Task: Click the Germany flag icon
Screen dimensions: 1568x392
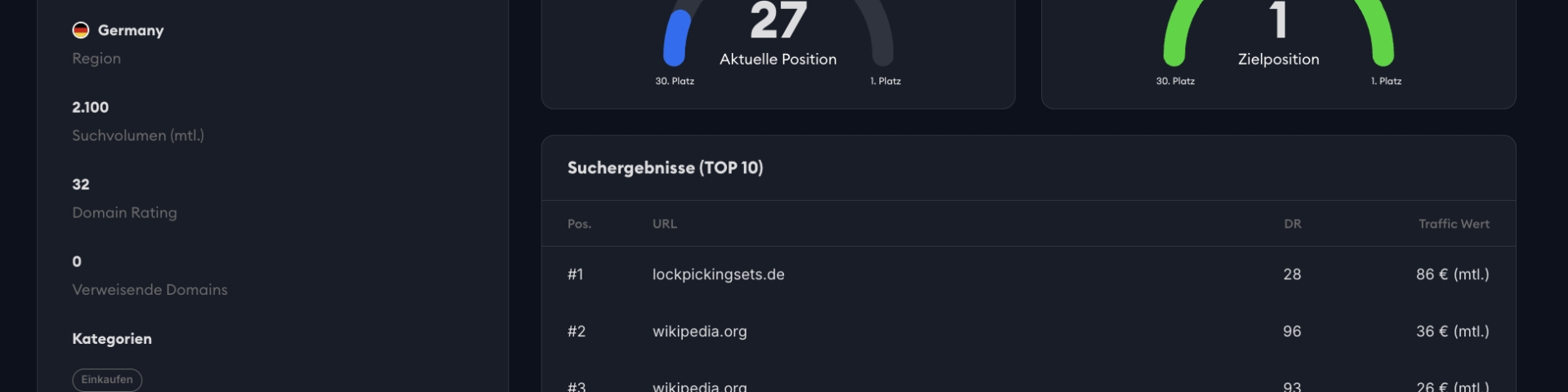Action: click(80, 30)
